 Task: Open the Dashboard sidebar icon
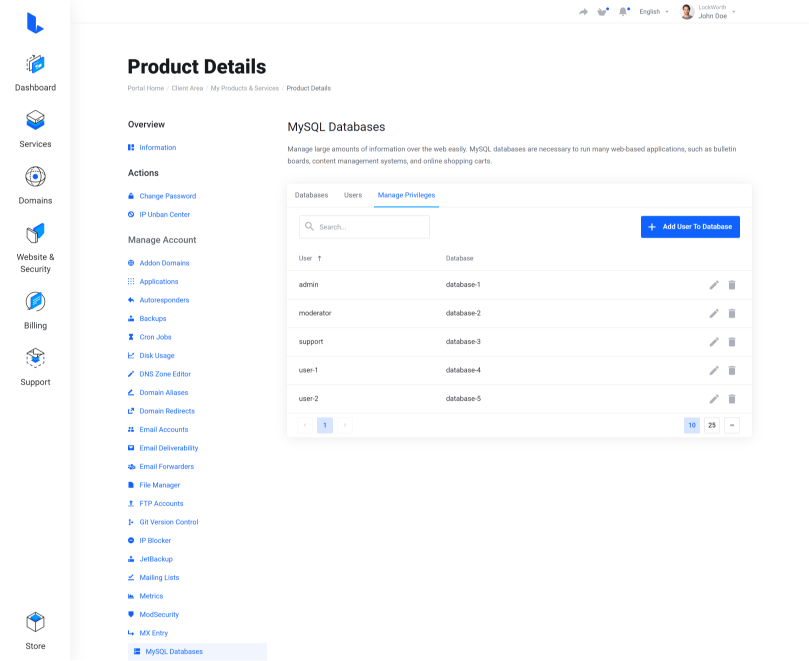35,65
